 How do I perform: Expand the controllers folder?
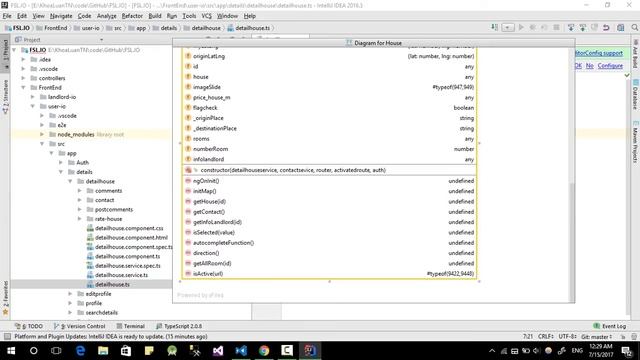(23, 78)
